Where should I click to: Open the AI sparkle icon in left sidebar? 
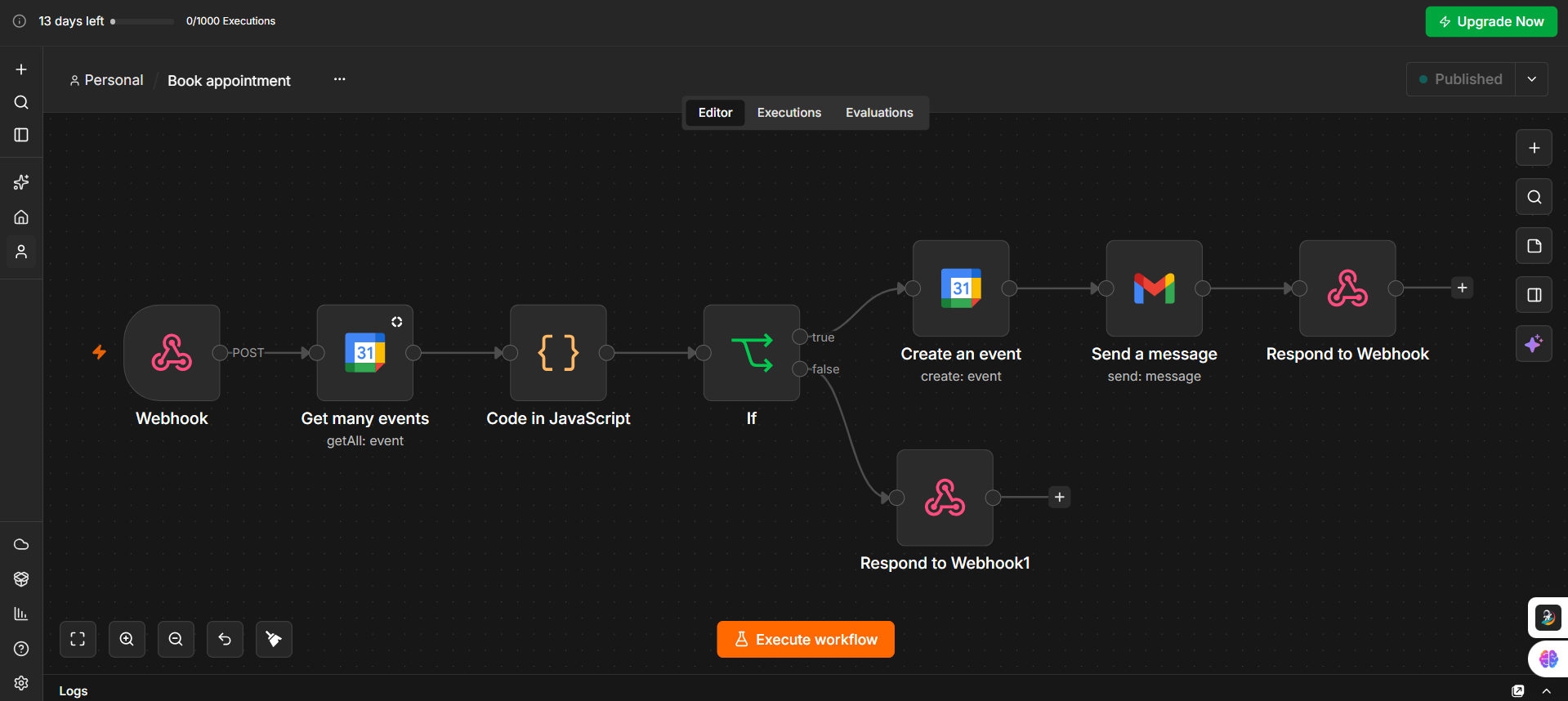[21, 182]
